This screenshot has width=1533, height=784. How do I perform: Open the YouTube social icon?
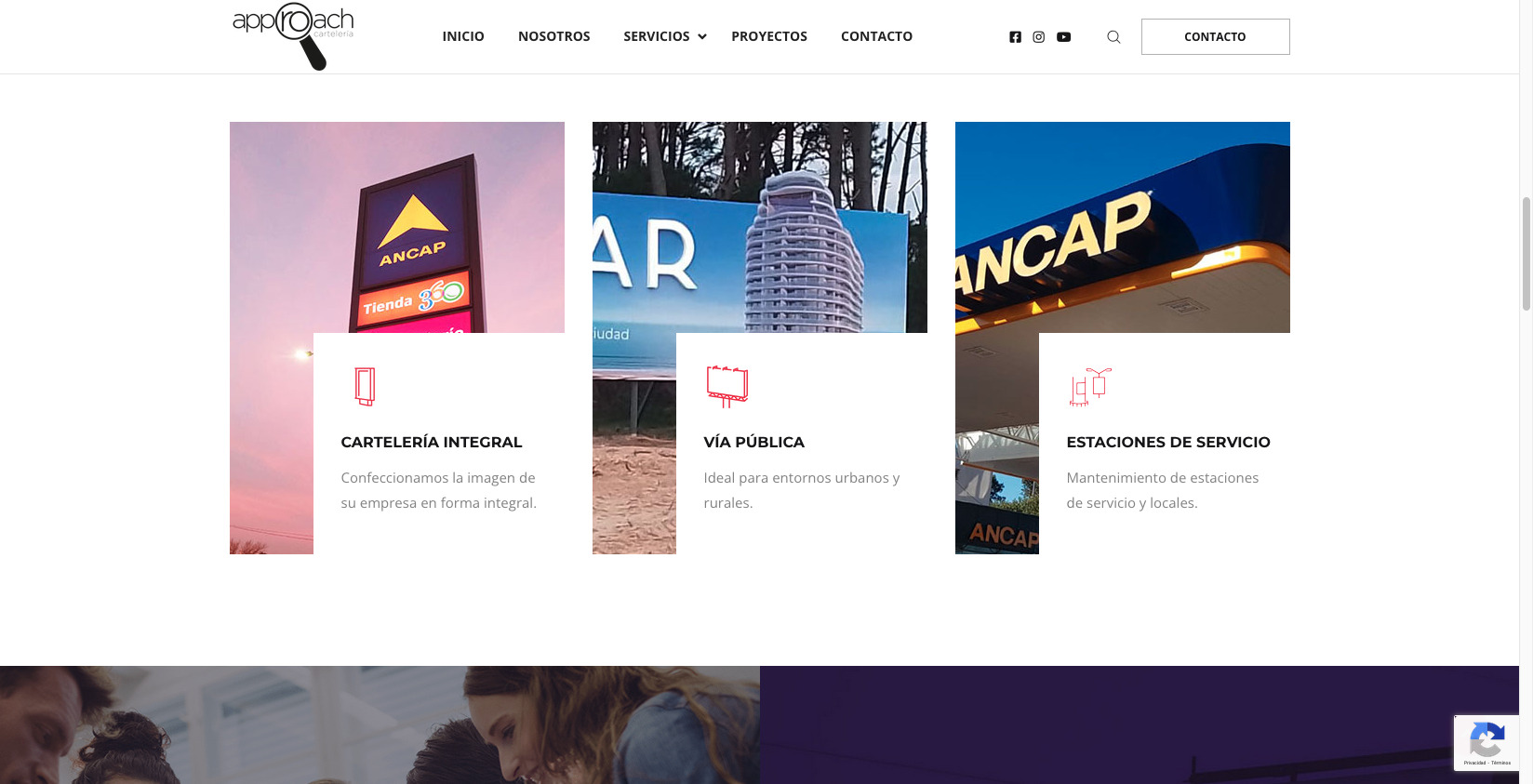click(x=1063, y=37)
